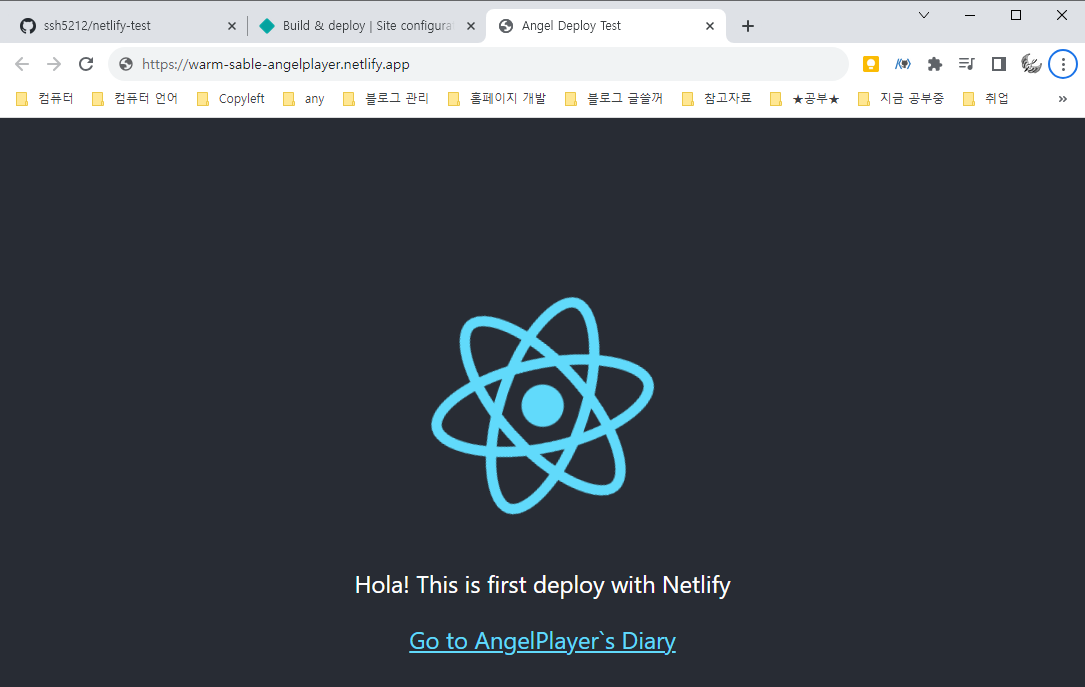The width and height of the screenshot is (1085, 687).
Task: Open the media controls icon
Action: [967, 64]
